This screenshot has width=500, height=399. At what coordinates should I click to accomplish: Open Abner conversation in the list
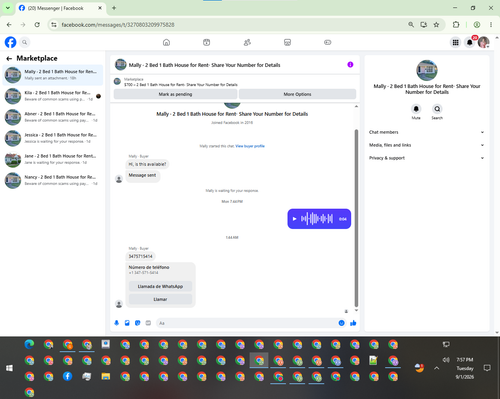53,117
